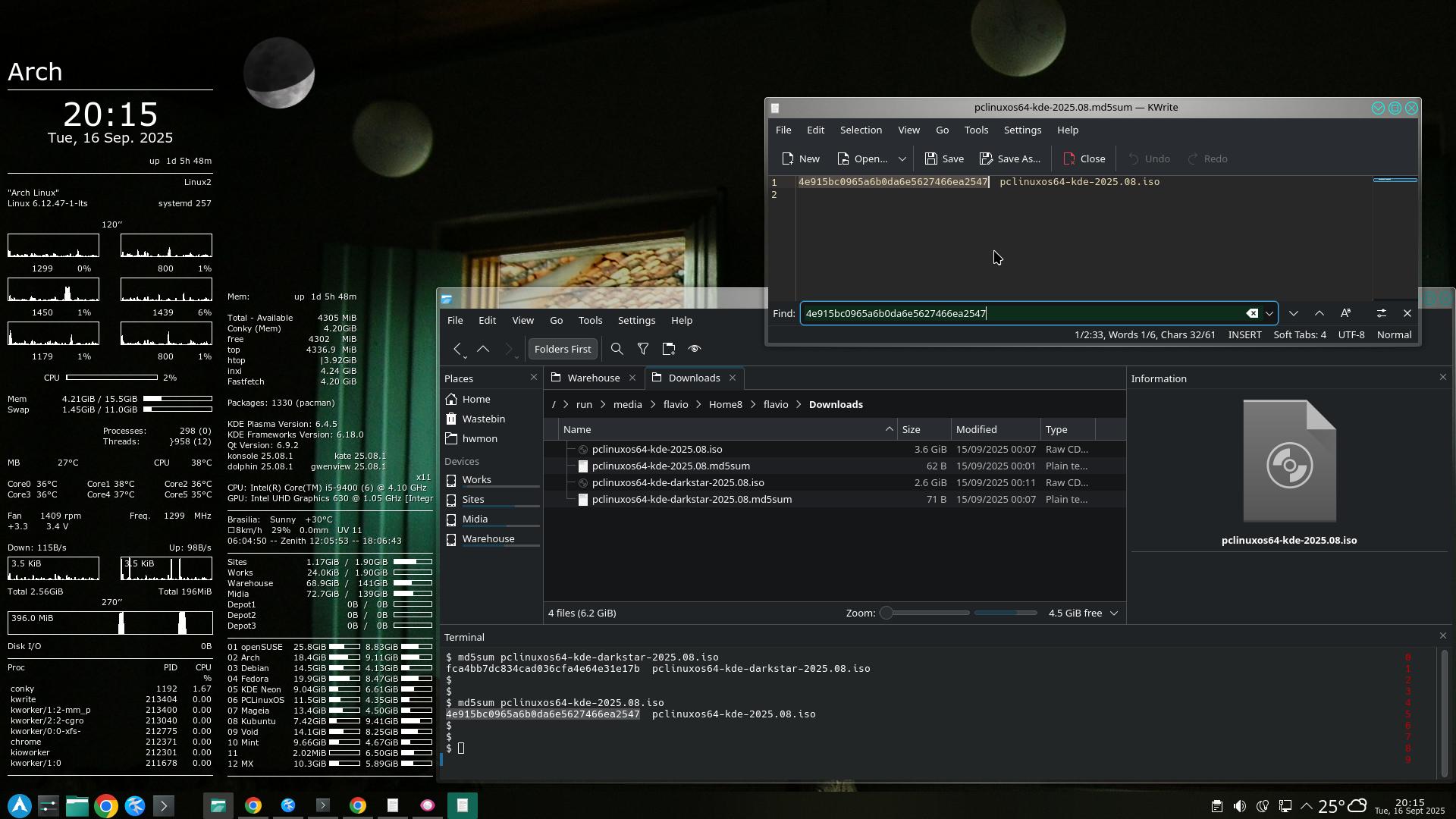
Task: Jump to next match in Find bar
Action: pos(1294,313)
